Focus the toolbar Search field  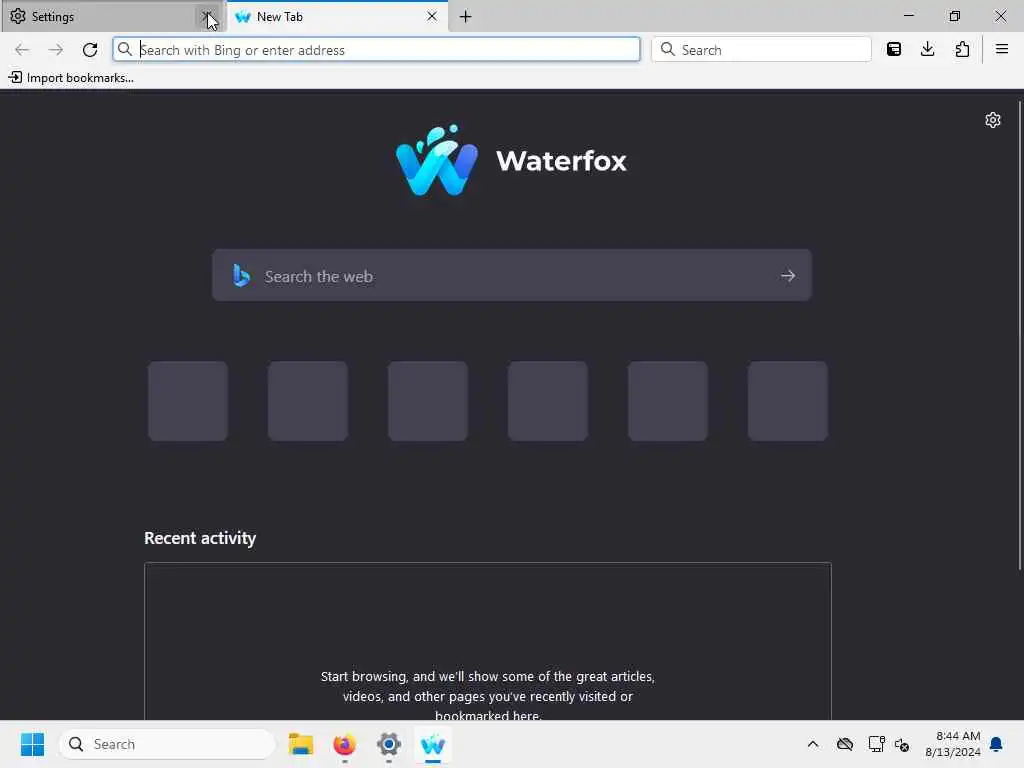point(761,50)
